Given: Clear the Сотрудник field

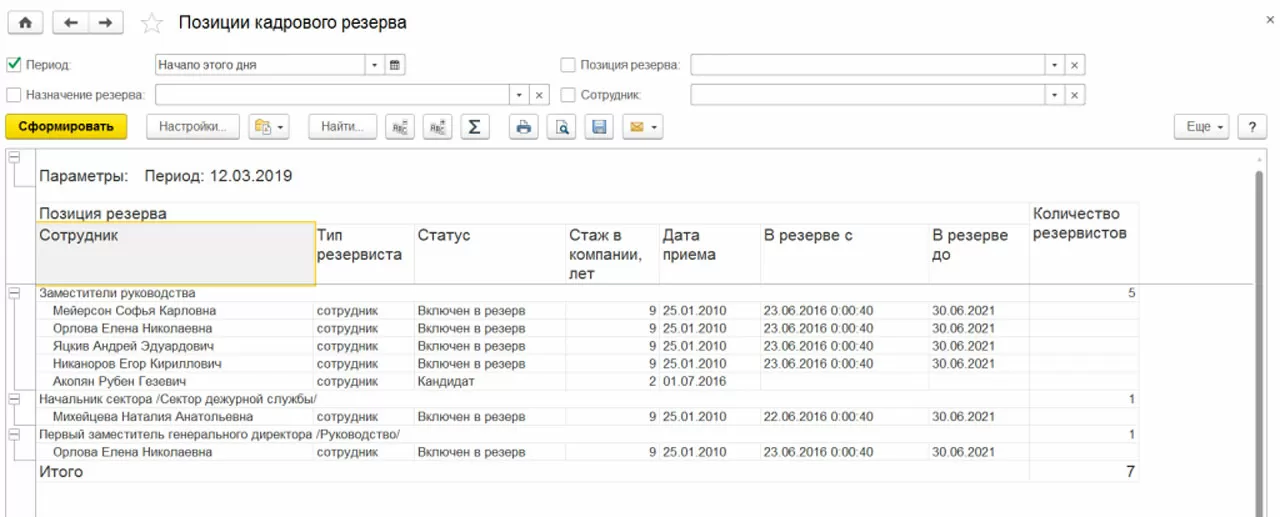Looking at the screenshot, I should point(1075,95).
